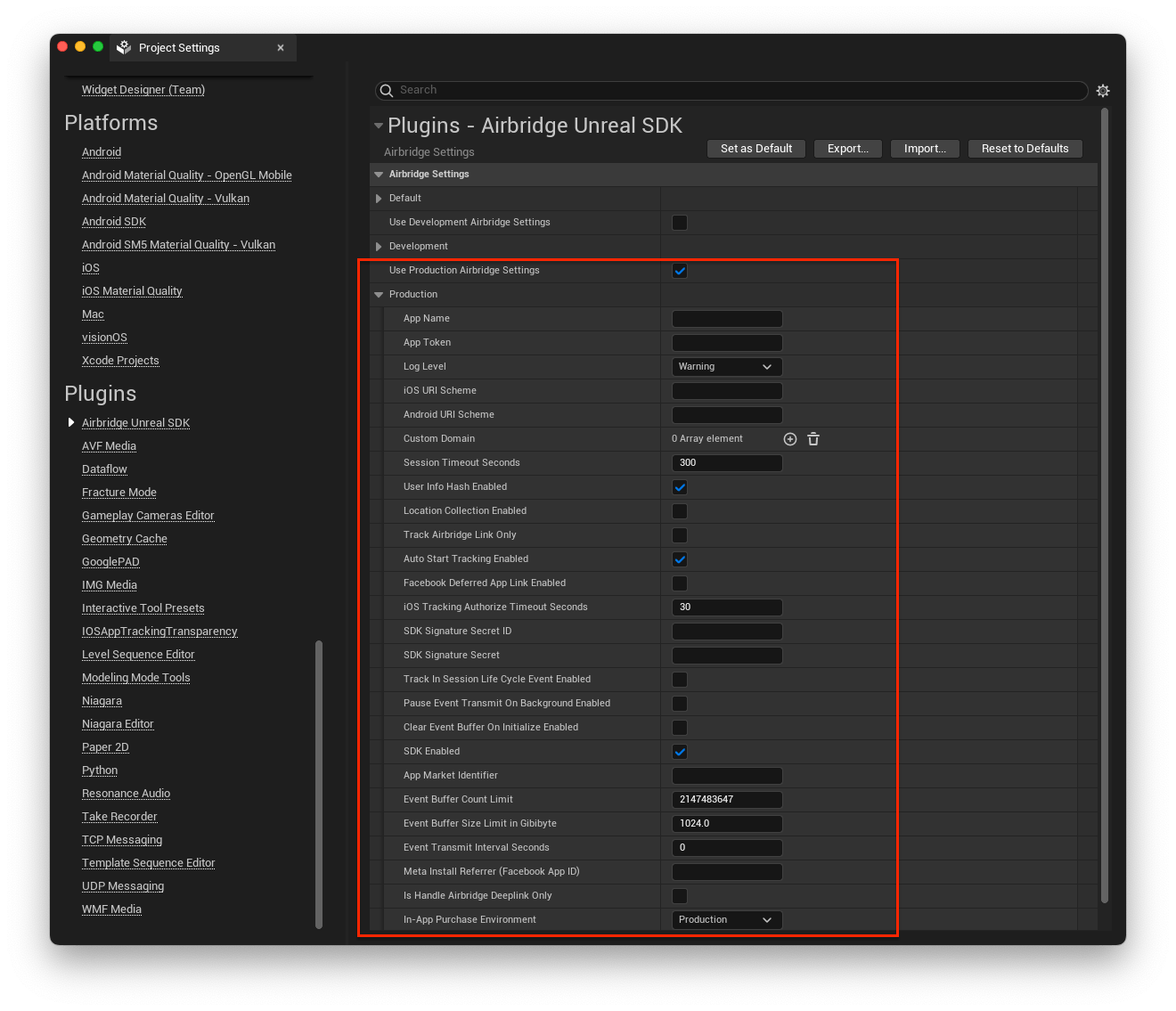Disable User Info Hash Enabled
The width and height of the screenshot is (1176, 1011).
(680, 487)
